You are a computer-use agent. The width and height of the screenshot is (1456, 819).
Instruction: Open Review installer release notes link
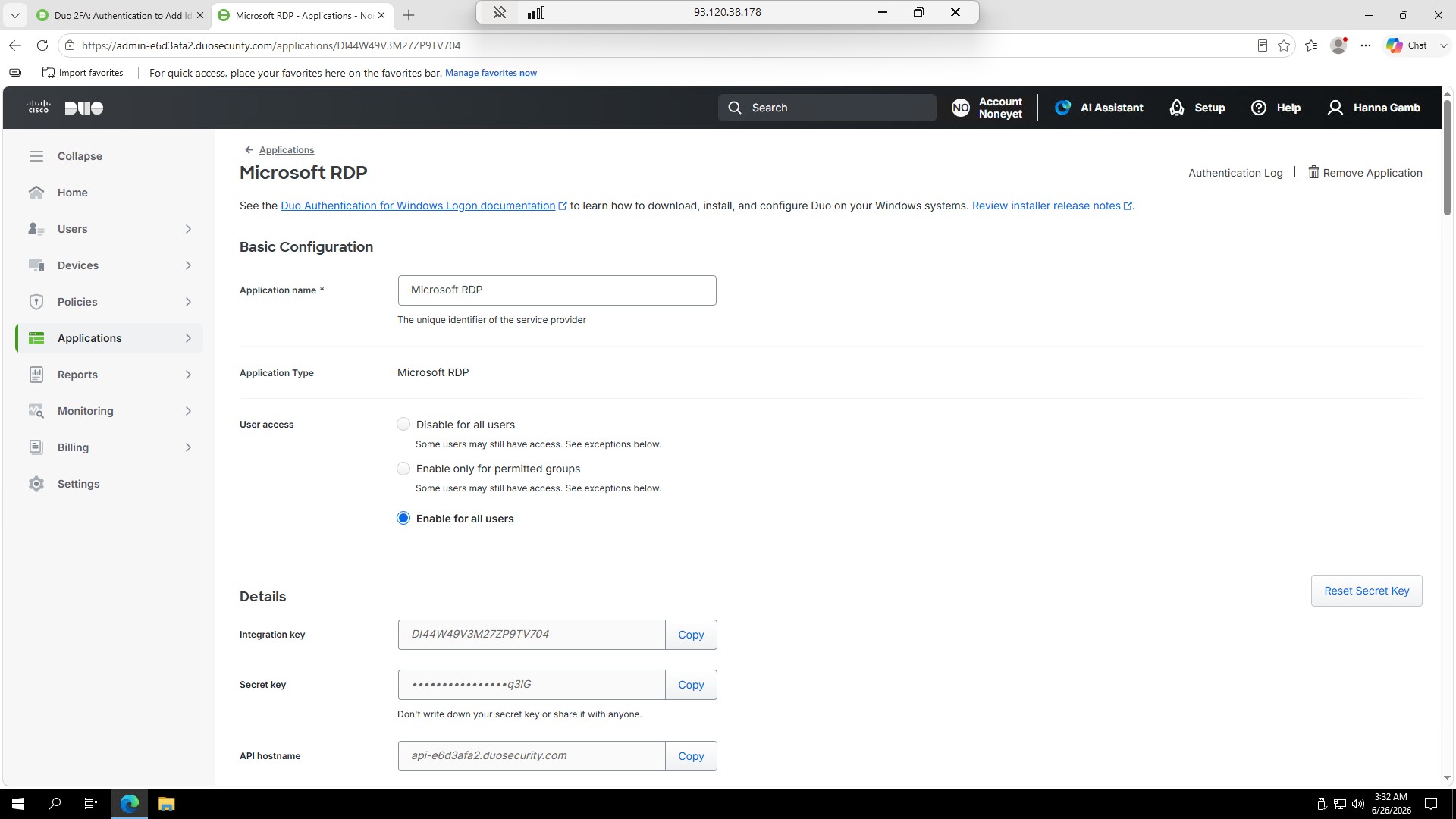coord(1052,206)
